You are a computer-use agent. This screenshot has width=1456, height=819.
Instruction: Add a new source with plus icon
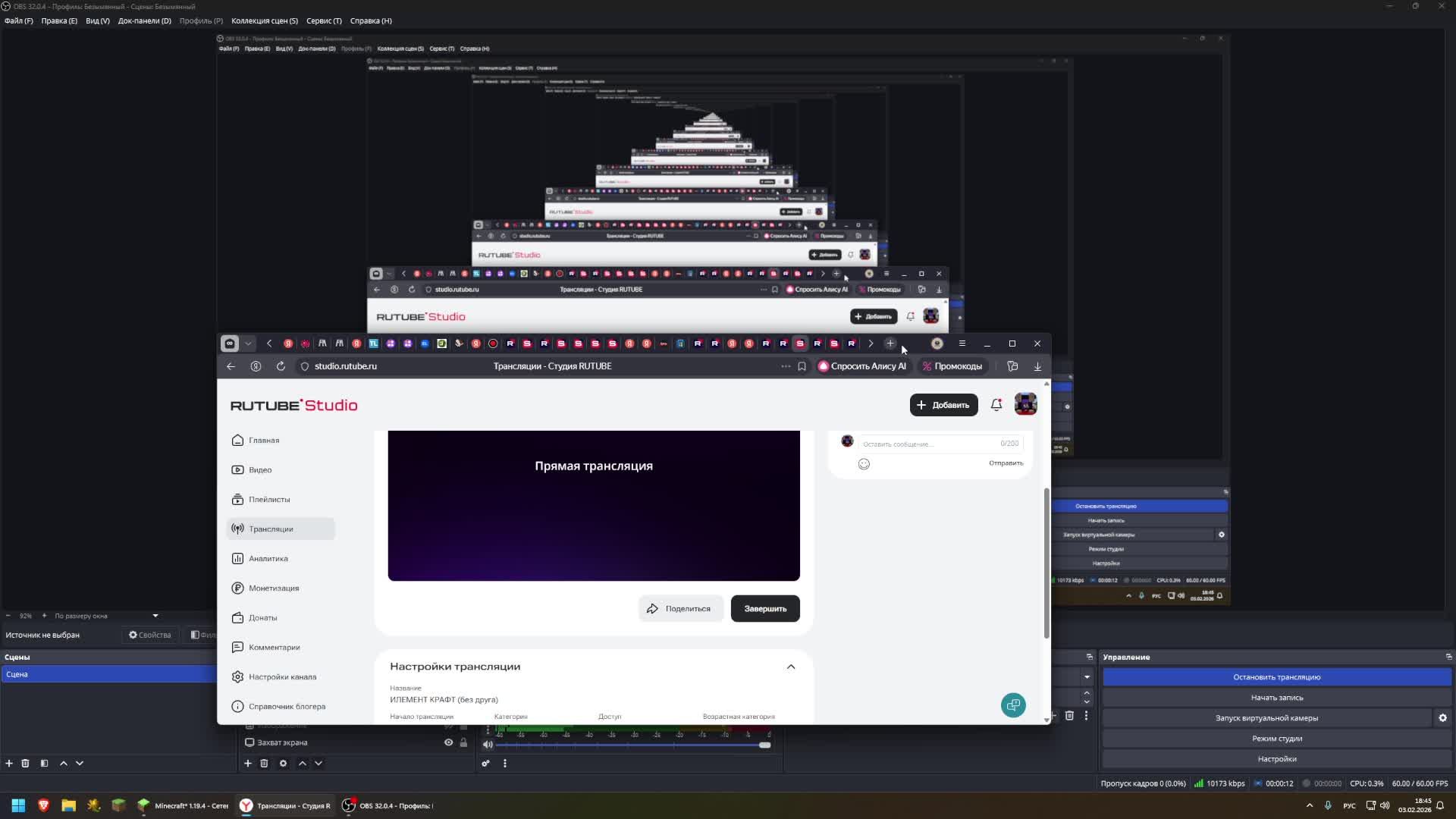click(x=247, y=763)
